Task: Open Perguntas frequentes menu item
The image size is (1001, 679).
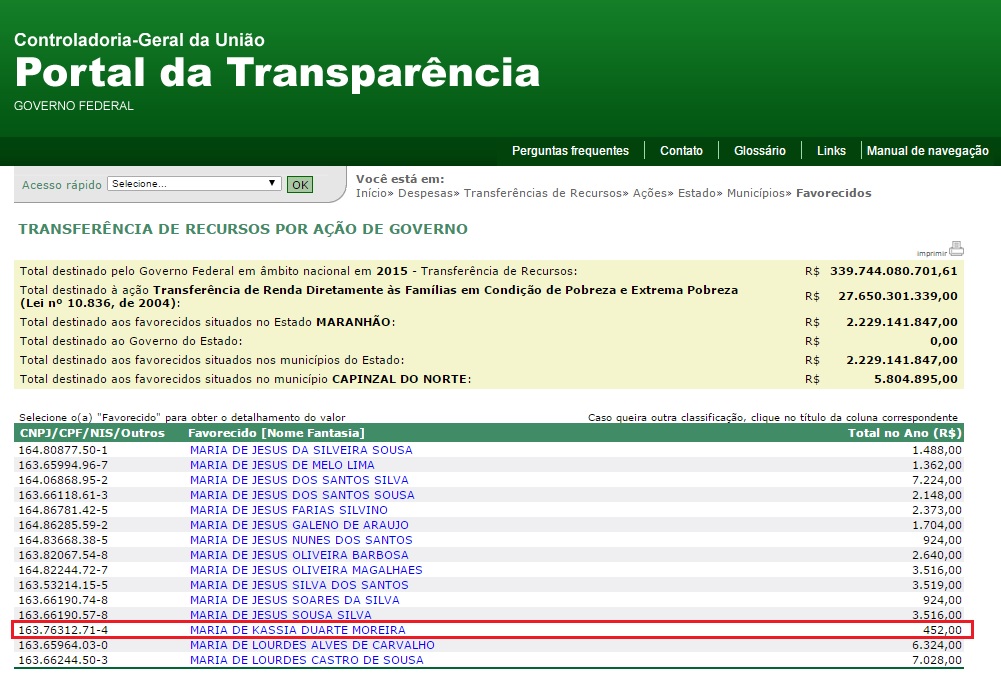Action: point(570,151)
